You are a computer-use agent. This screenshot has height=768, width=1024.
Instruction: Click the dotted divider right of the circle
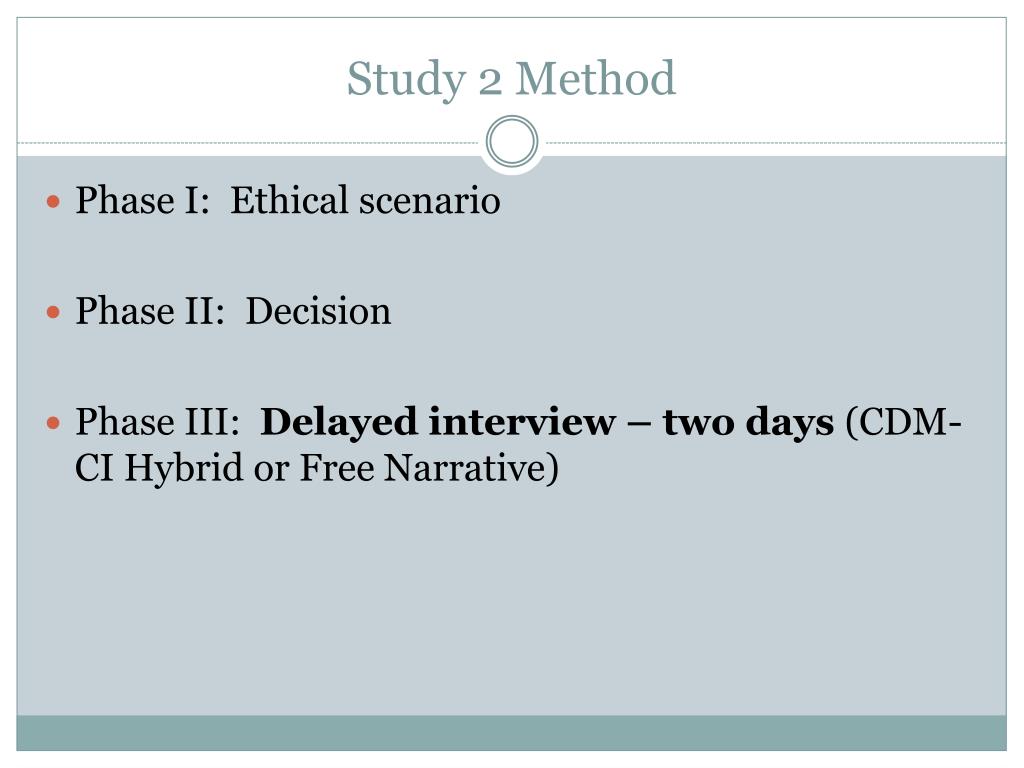[x=776, y=142]
